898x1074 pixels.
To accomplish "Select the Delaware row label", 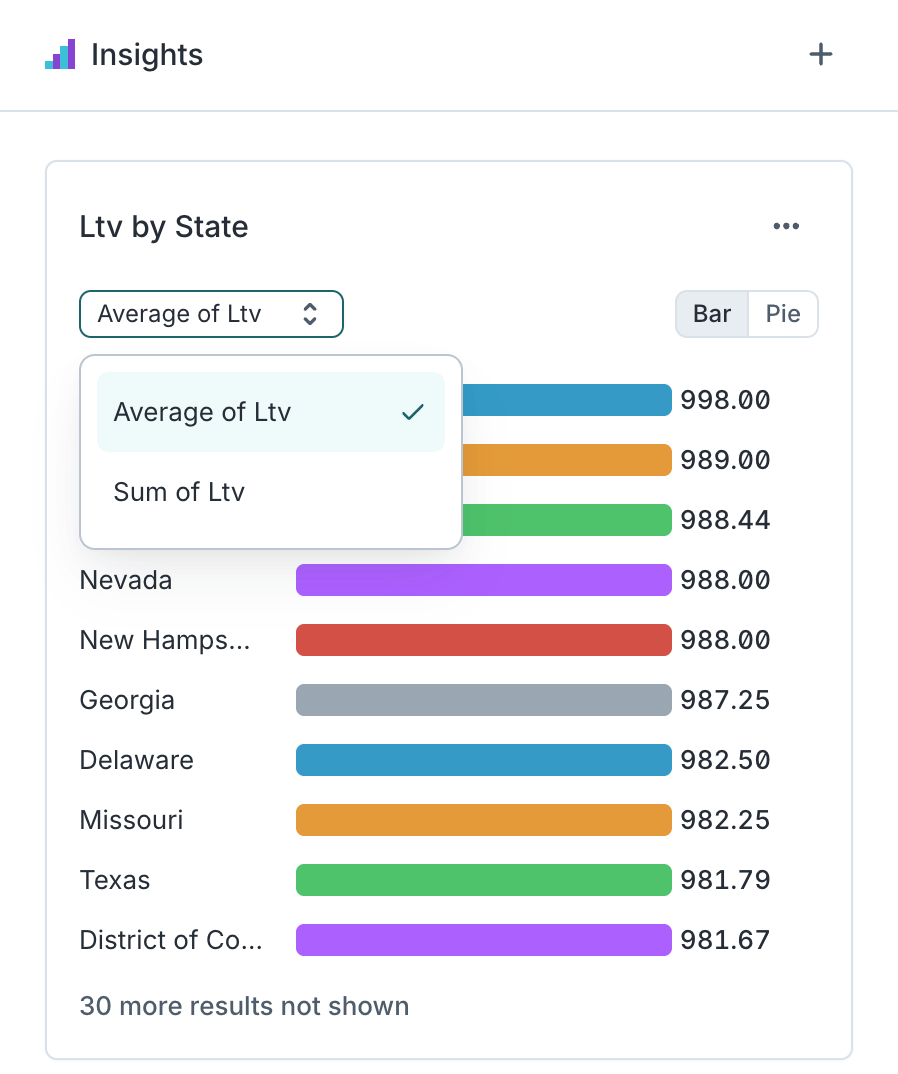I will 136,760.
